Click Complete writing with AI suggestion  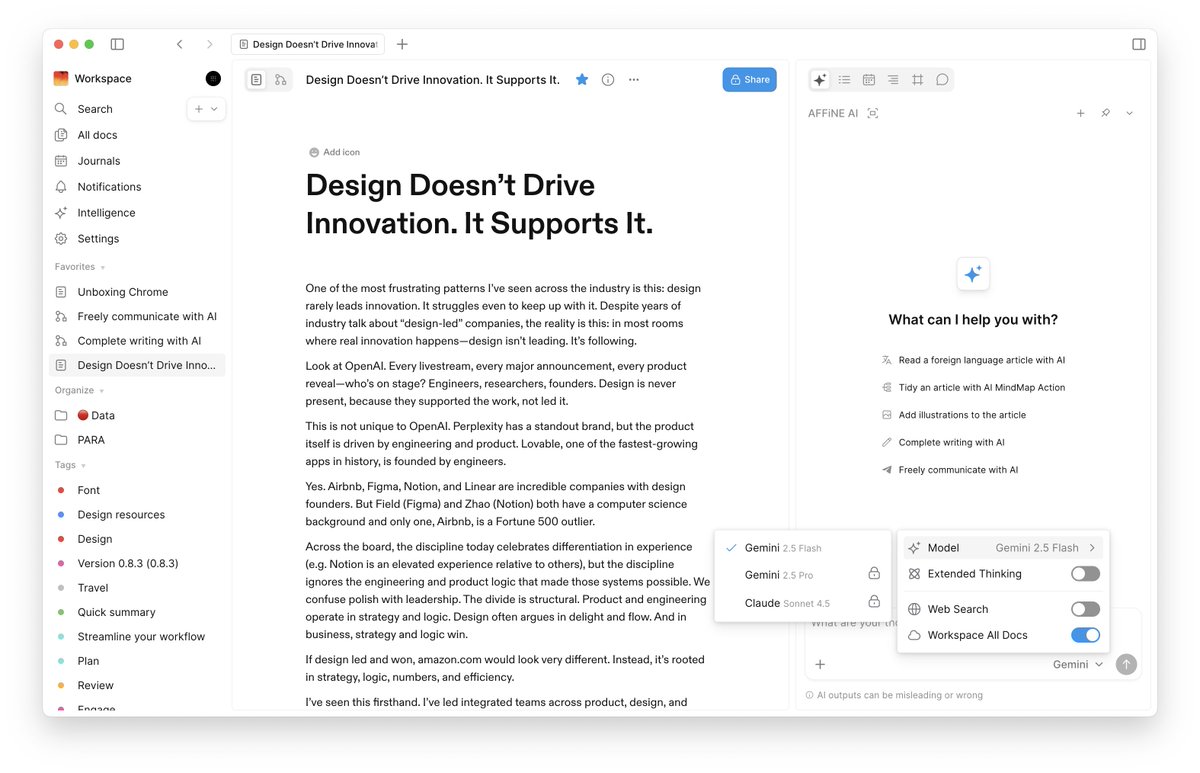click(x=943, y=442)
